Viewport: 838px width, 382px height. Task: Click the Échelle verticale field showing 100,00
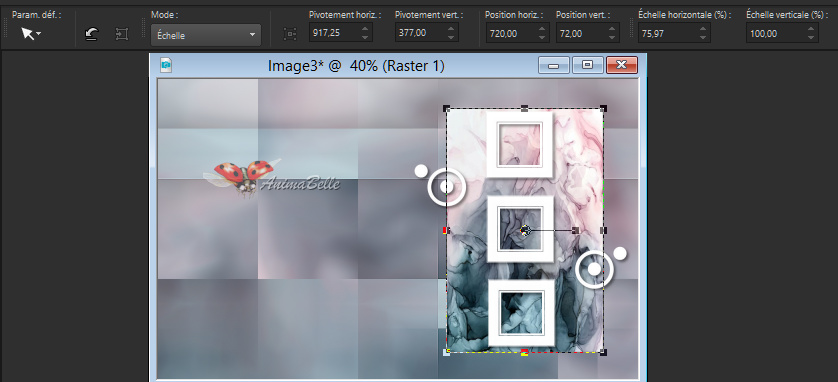tap(775, 33)
